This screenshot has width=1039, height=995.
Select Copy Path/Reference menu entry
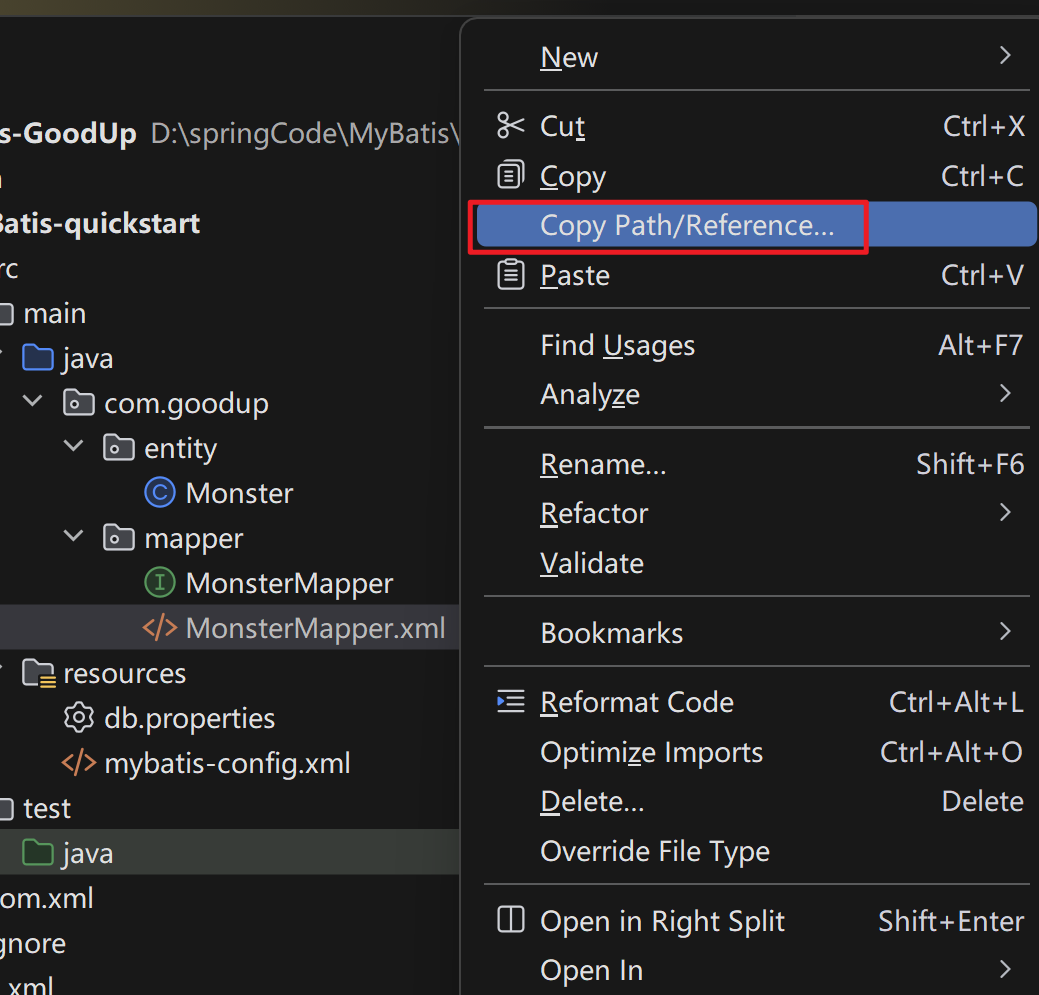[686, 226]
